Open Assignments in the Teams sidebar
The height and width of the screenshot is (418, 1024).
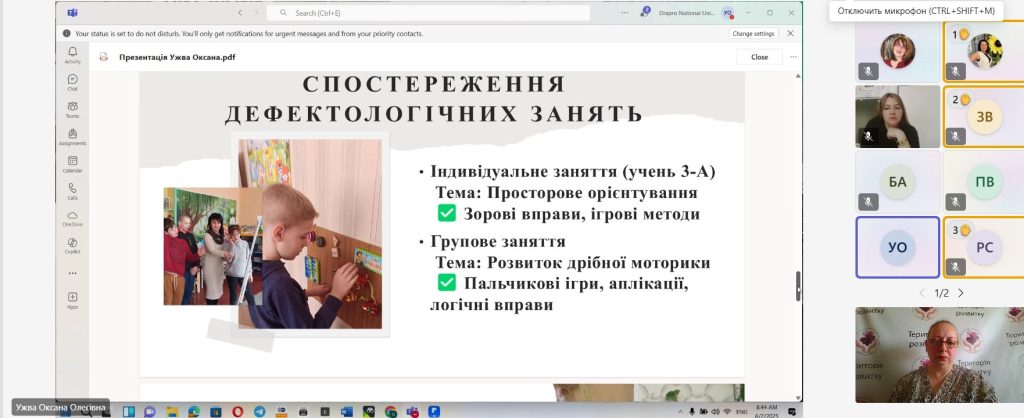(x=72, y=137)
